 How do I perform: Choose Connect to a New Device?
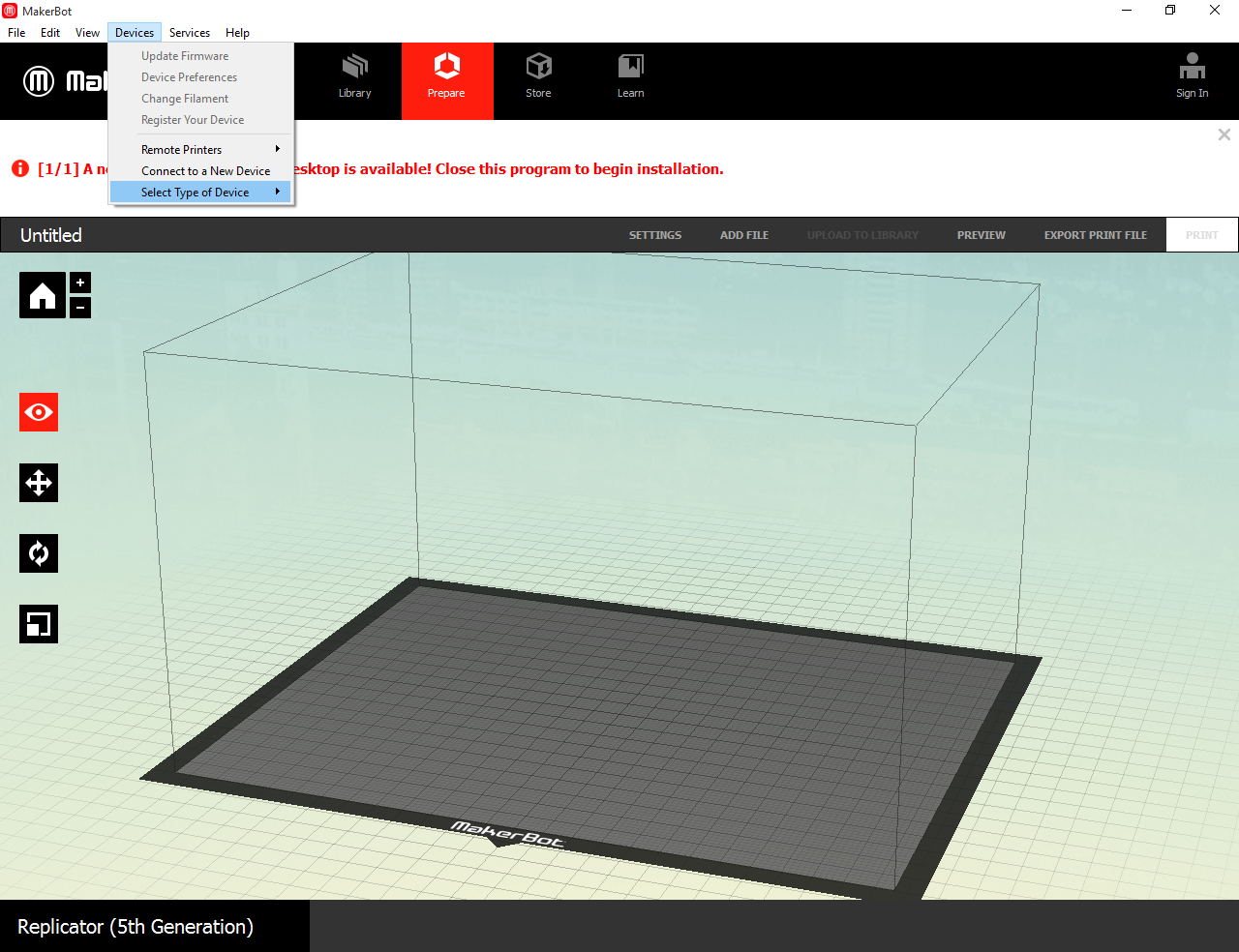(200, 171)
